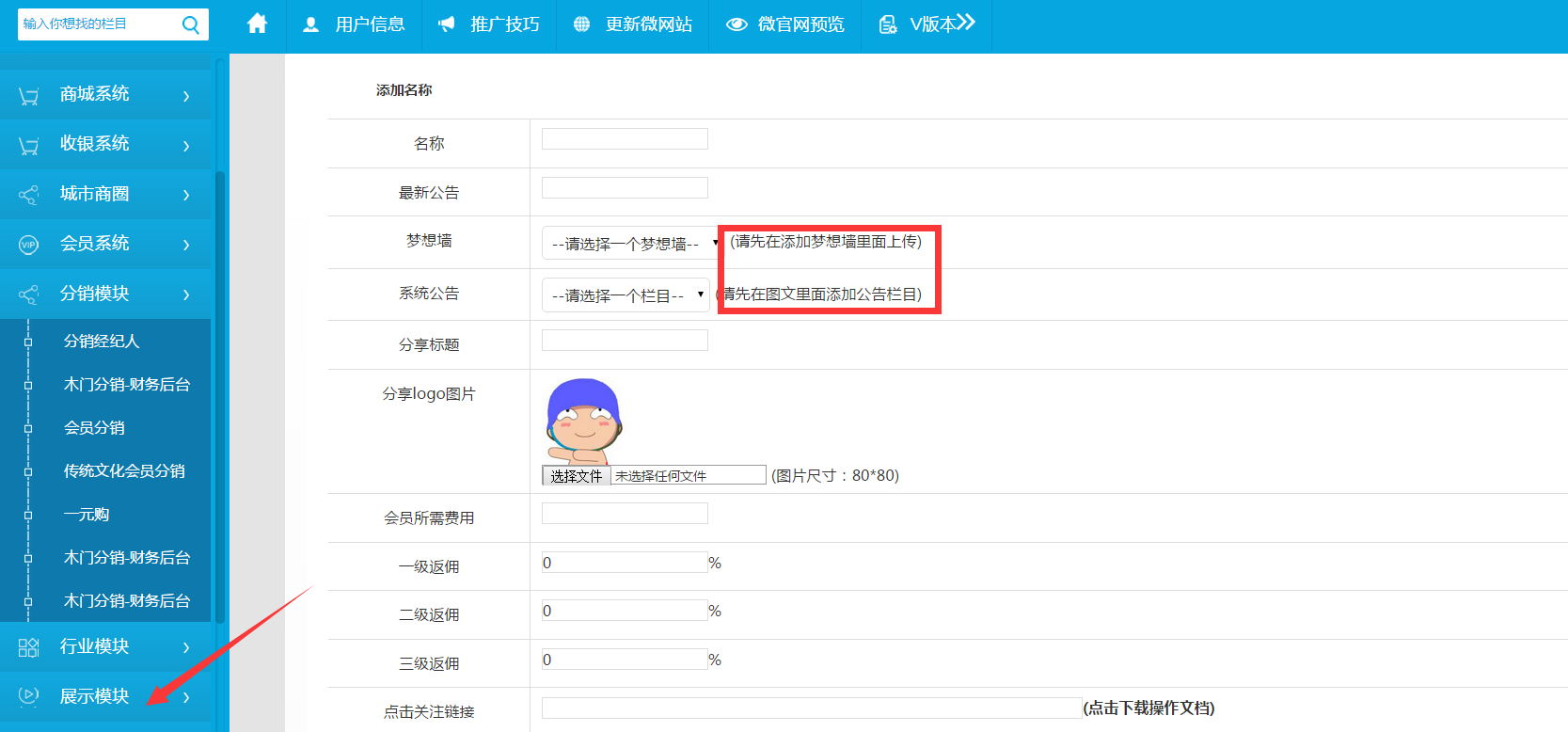Click the 名称 text input field
Viewport: 1568px width, 732px height.
625,139
